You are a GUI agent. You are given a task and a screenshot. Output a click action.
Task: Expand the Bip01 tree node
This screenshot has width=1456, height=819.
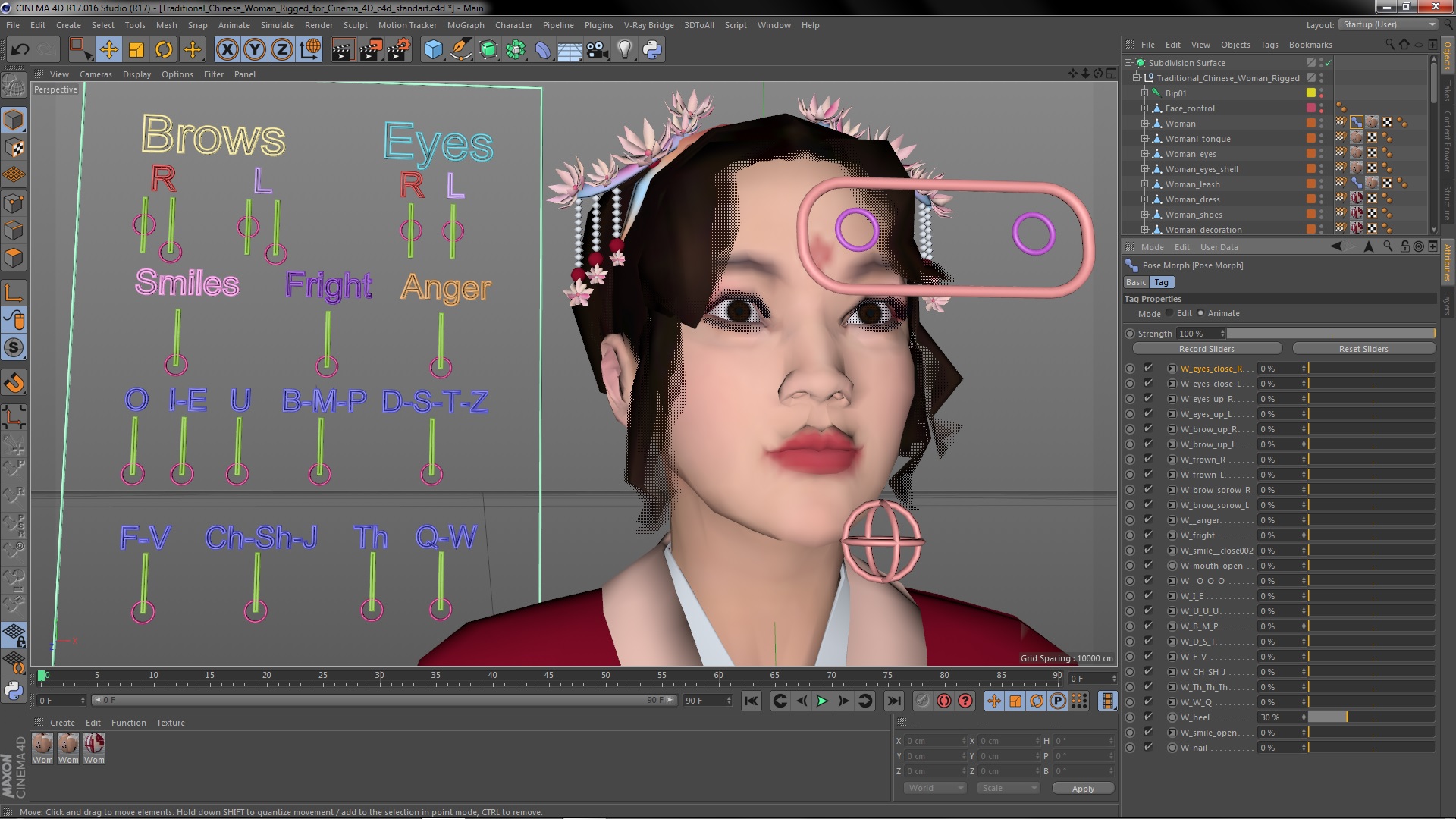(1145, 93)
